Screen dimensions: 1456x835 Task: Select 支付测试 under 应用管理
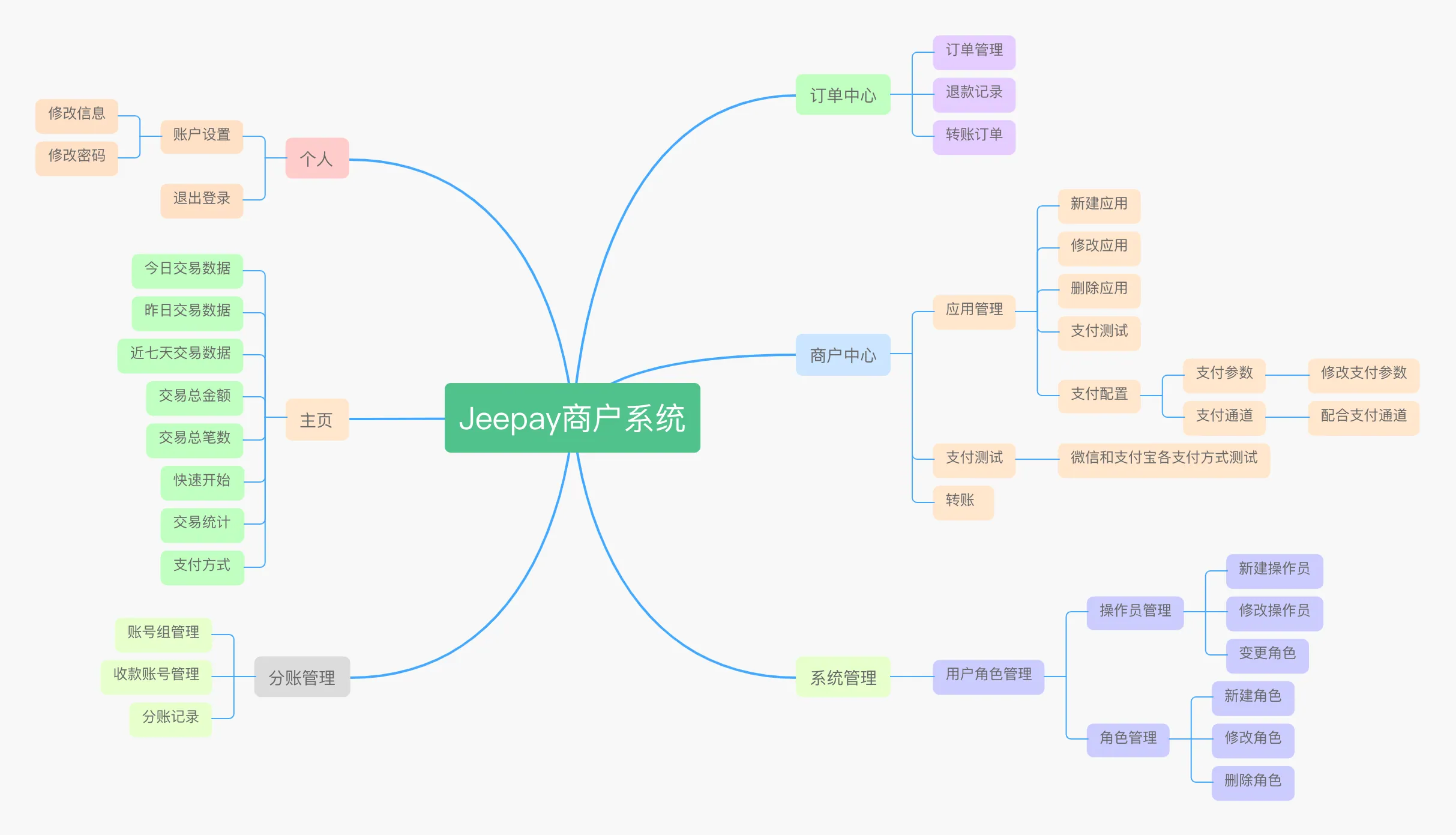point(1099,333)
